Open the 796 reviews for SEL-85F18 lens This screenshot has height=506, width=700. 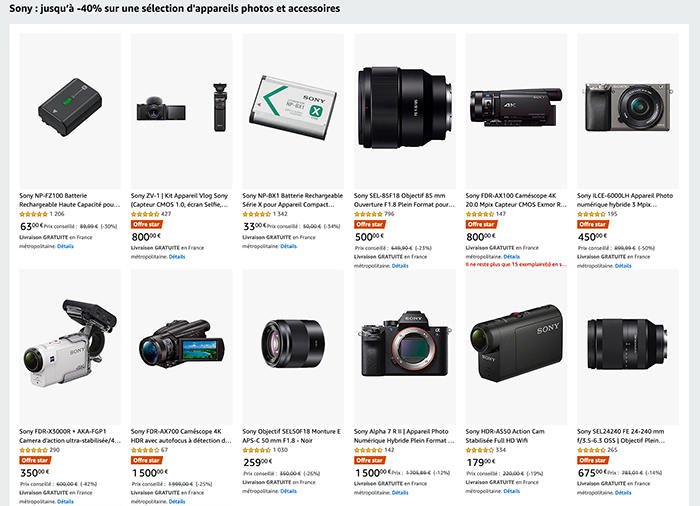pos(389,214)
